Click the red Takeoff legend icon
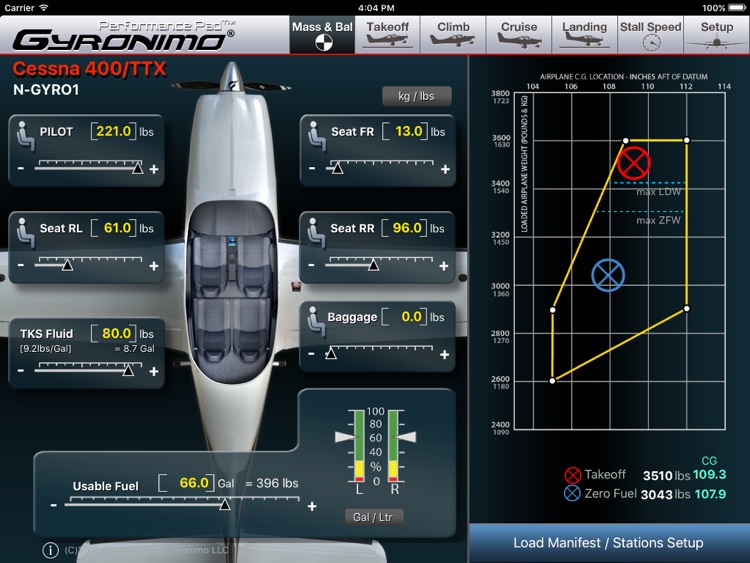This screenshot has height=563, width=750. [573, 475]
